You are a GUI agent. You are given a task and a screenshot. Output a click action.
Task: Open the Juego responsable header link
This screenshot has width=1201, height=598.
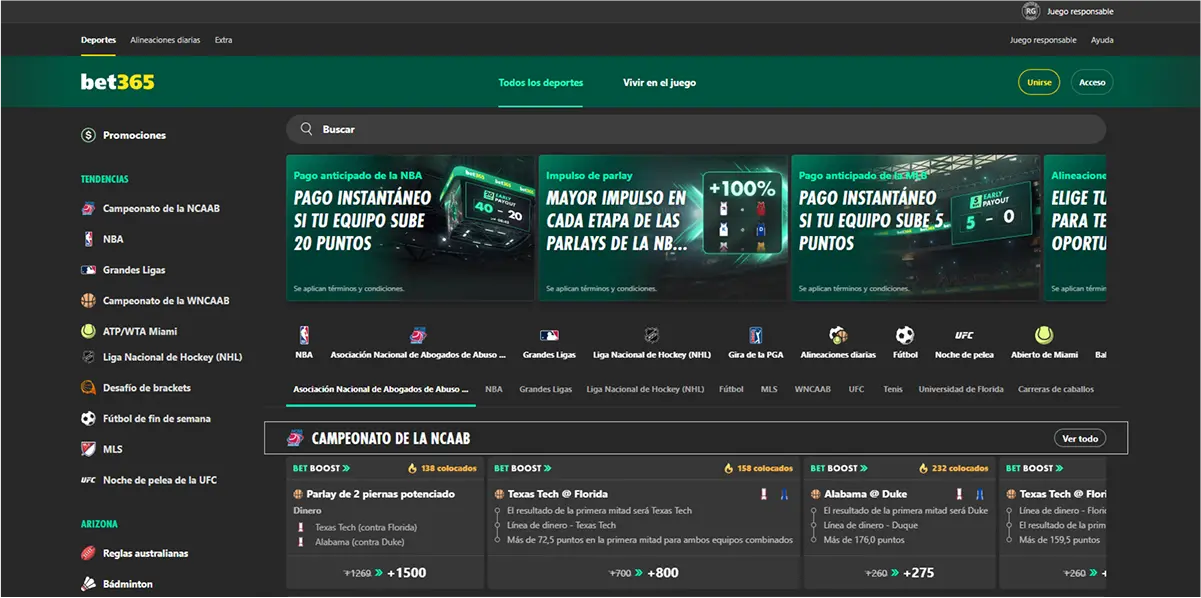[x=1043, y=40]
